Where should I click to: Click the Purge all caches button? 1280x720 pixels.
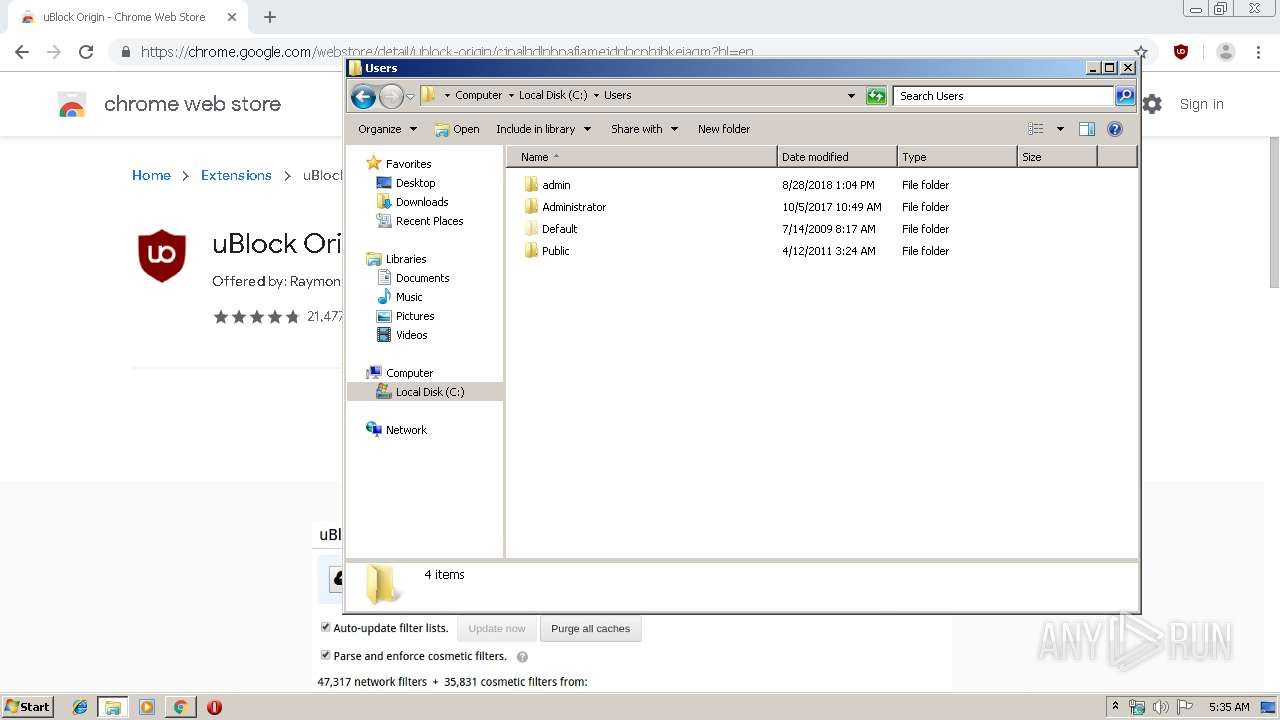pyautogui.click(x=590, y=629)
